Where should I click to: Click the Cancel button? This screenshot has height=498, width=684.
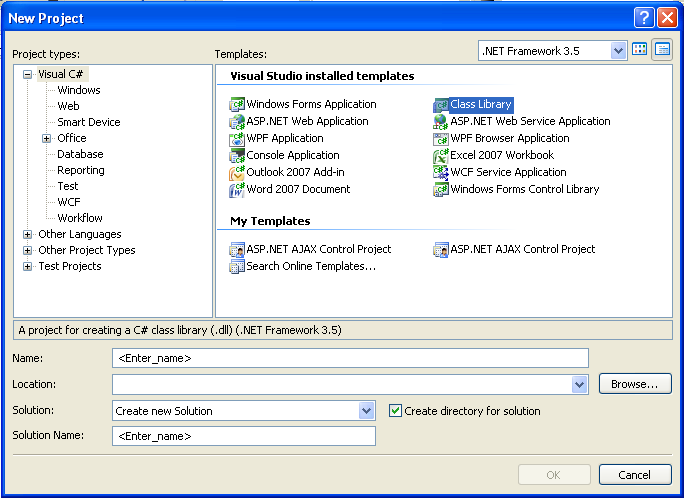tap(635, 474)
